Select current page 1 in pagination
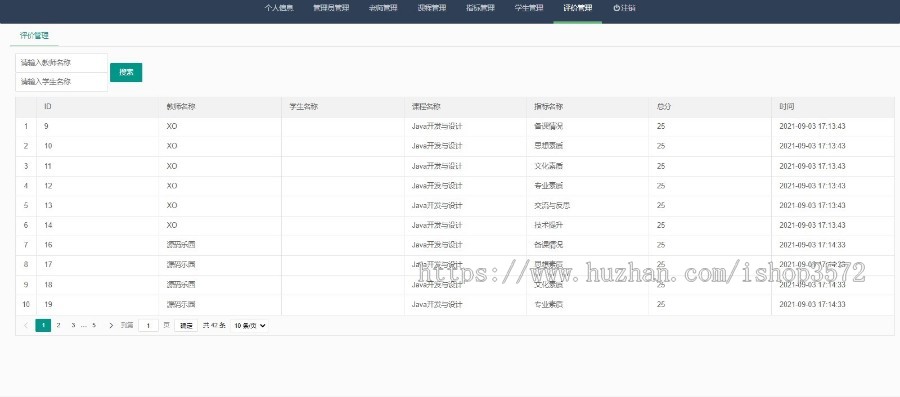This screenshot has width=900, height=397. tap(43, 325)
